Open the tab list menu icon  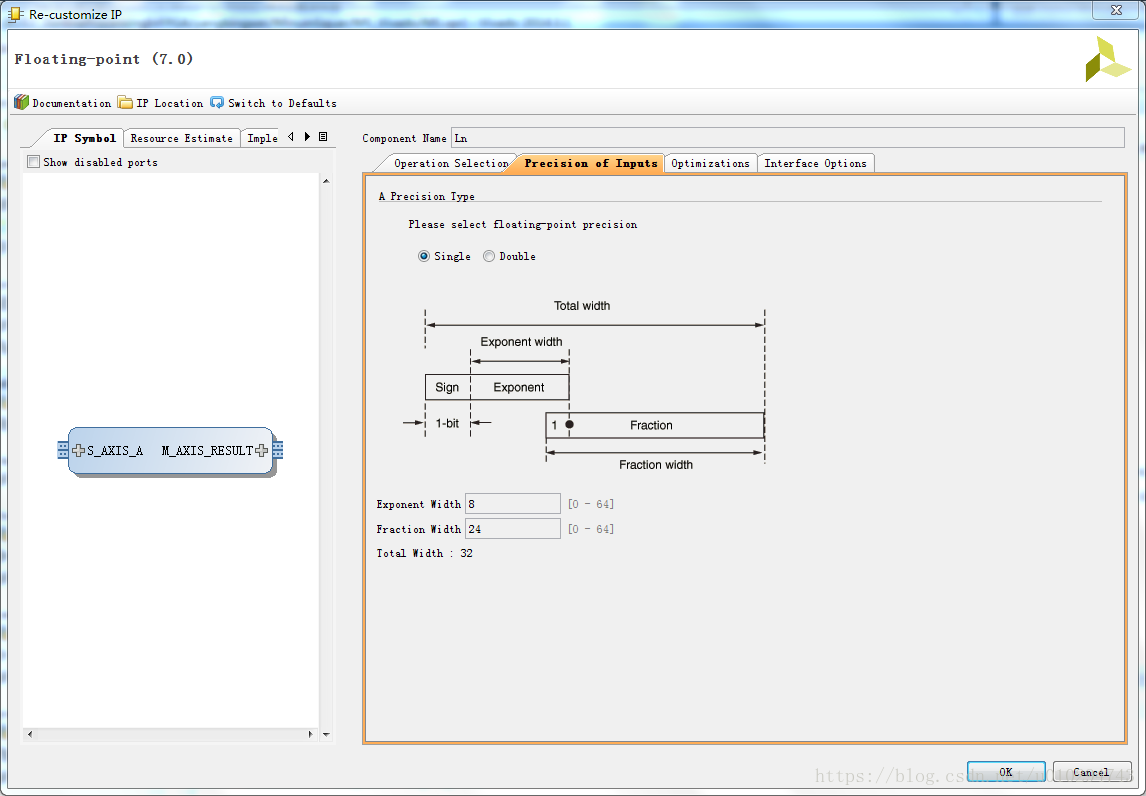pos(323,137)
